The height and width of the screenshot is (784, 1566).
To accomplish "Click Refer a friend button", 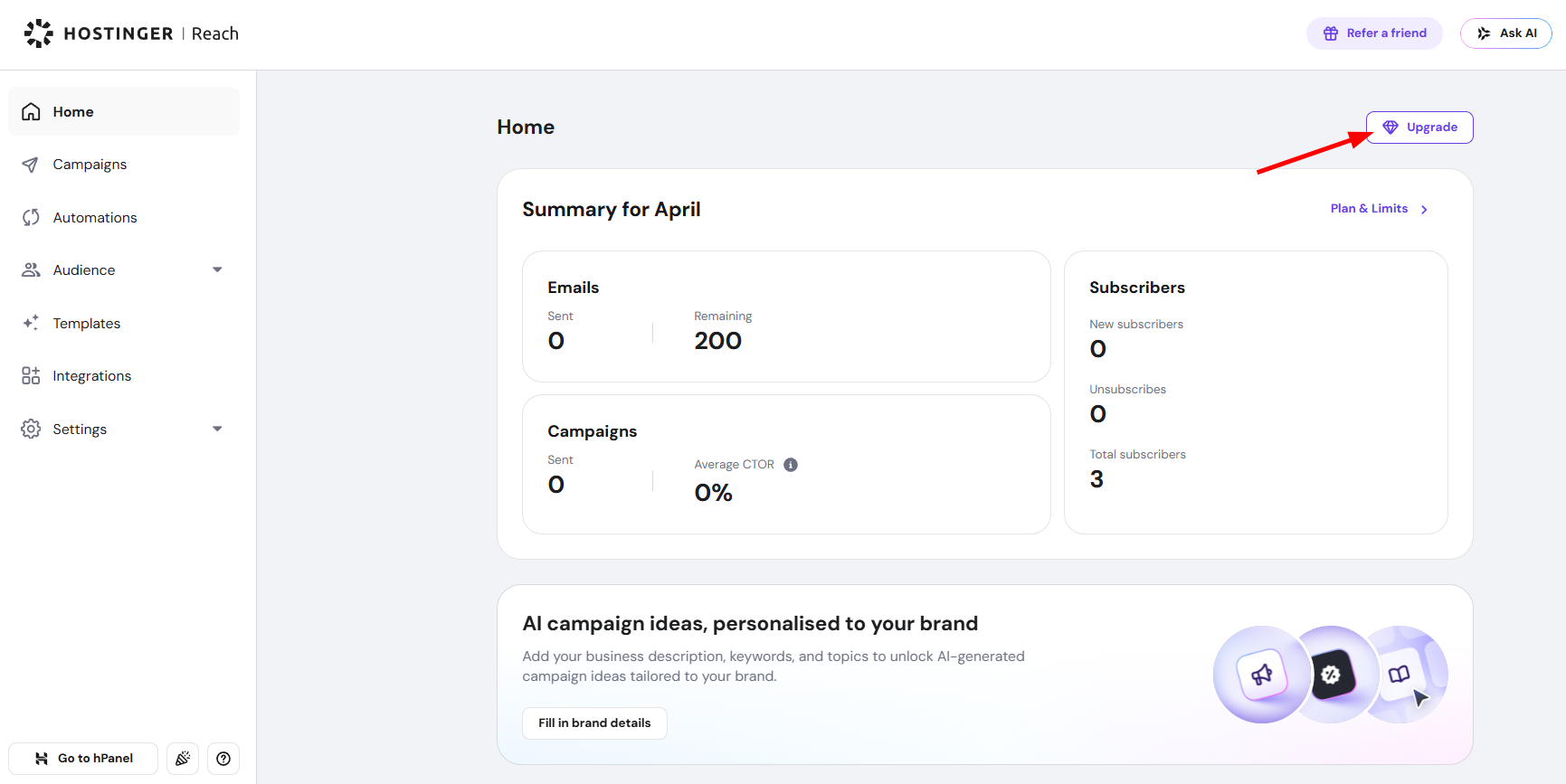I will click(x=1373, y=33).
